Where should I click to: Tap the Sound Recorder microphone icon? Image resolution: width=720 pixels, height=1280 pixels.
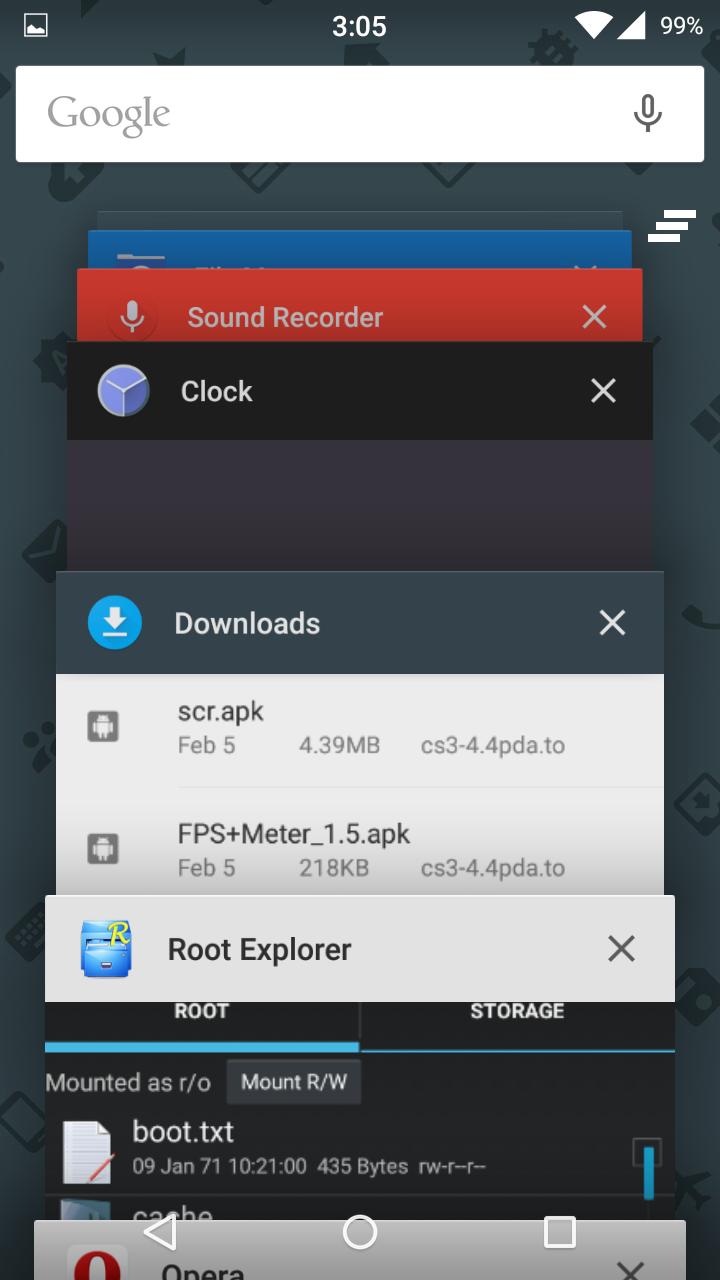[132, 318]
